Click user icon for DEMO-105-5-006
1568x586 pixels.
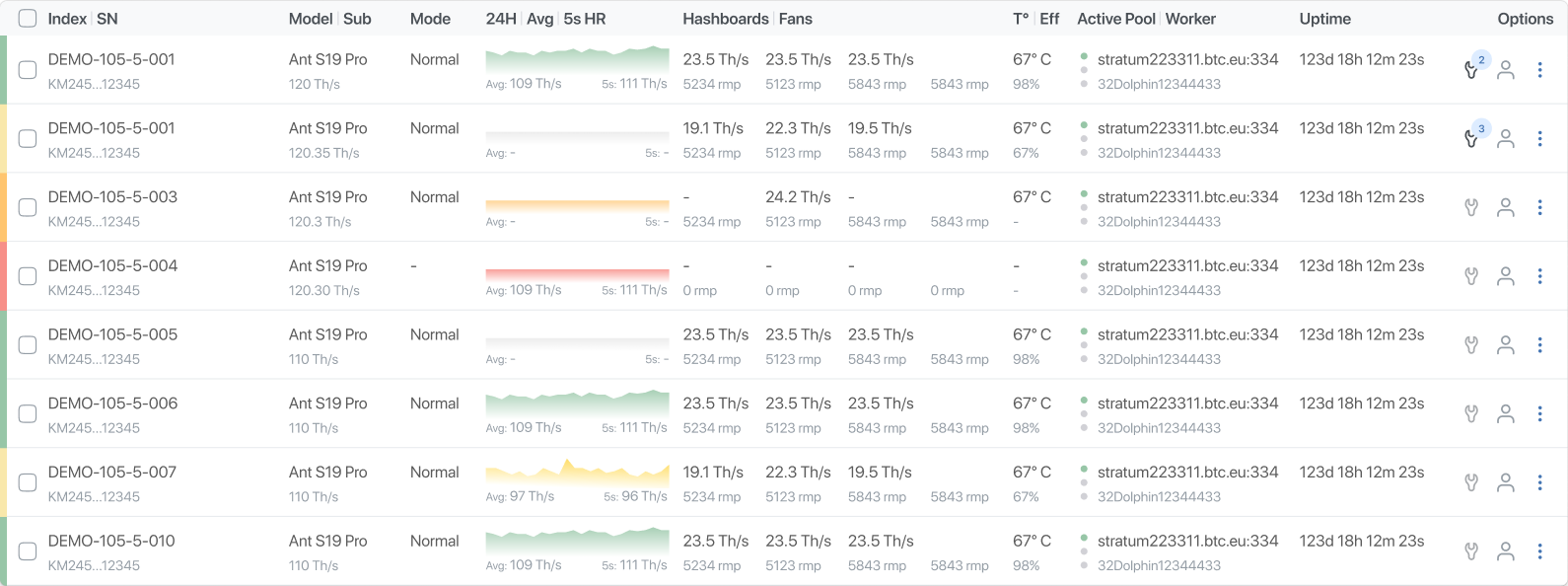pyautogui.click(x=1506, y=413)
